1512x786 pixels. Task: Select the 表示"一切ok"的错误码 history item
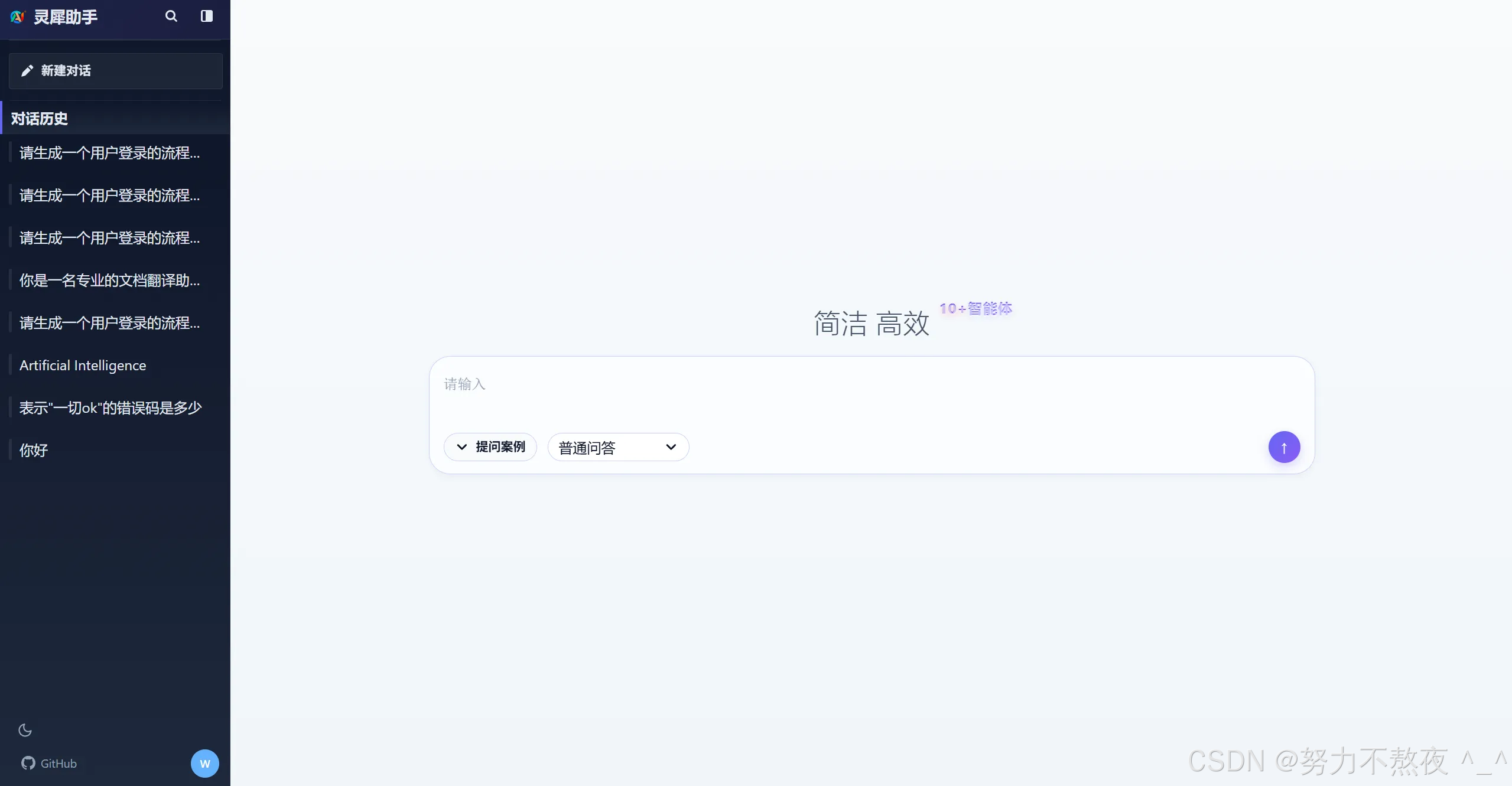(x=110, y=407)
